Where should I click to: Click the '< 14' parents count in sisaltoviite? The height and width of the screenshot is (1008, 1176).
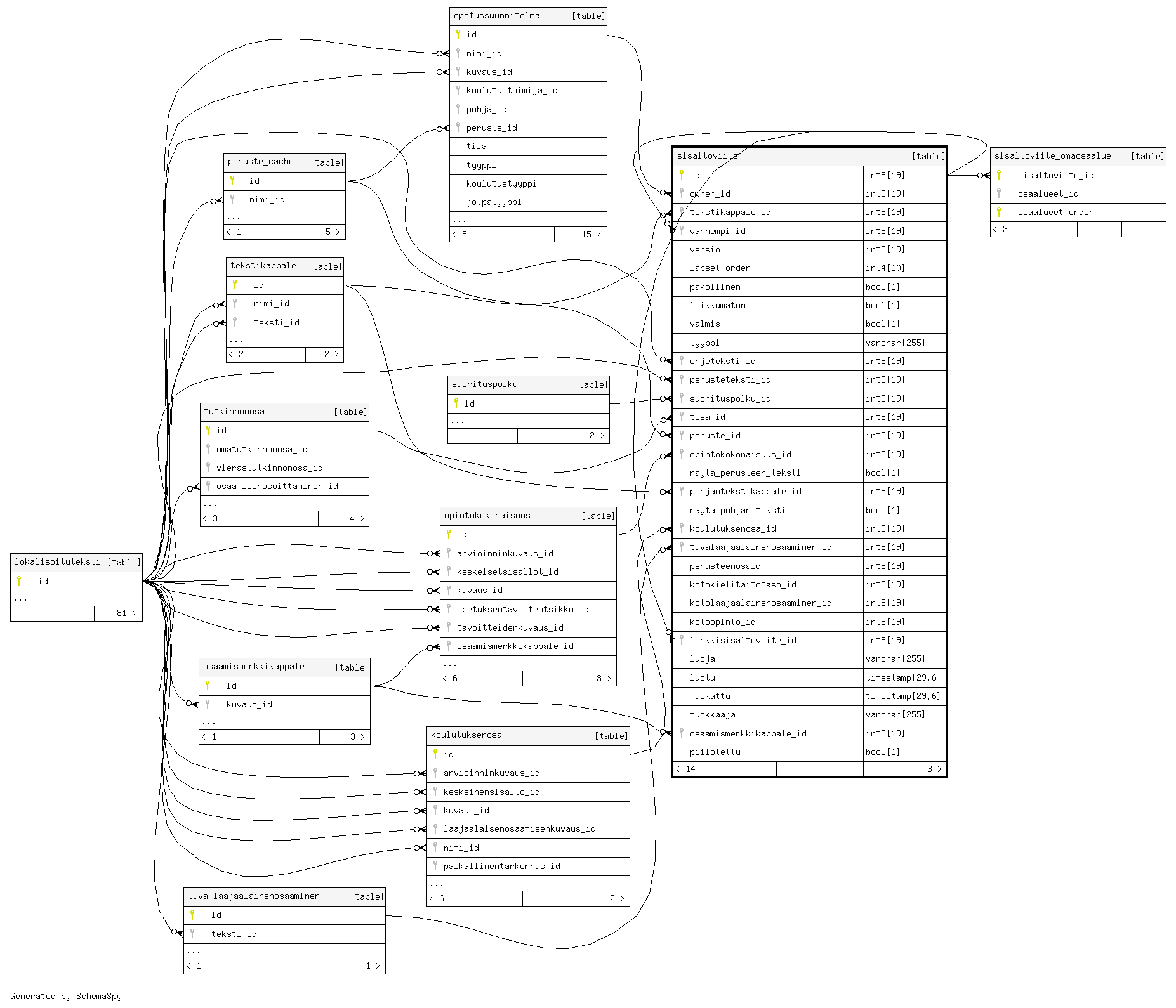pyautogui.click(x=686, y=769)
